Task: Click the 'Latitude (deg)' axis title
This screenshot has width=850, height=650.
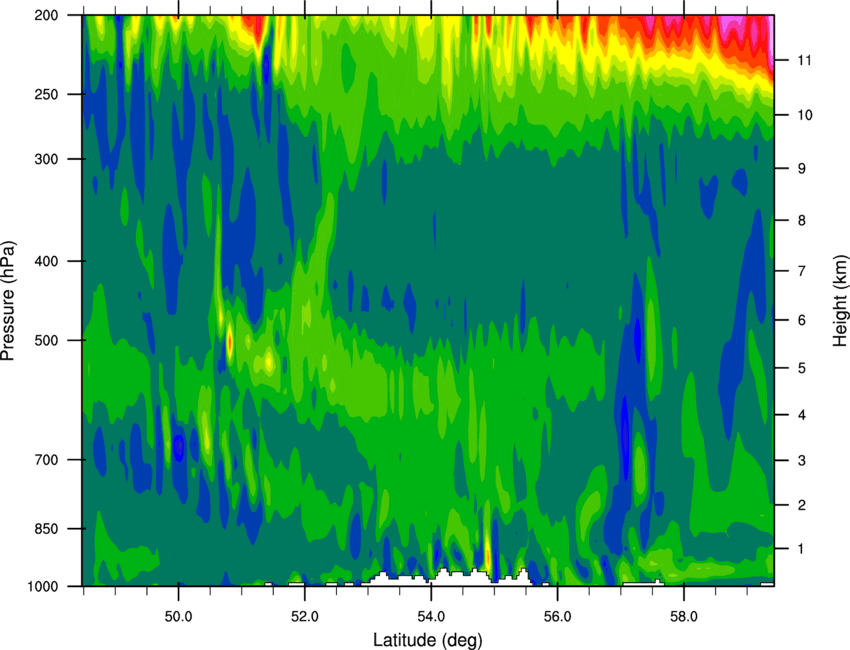Action: (428, 640)
